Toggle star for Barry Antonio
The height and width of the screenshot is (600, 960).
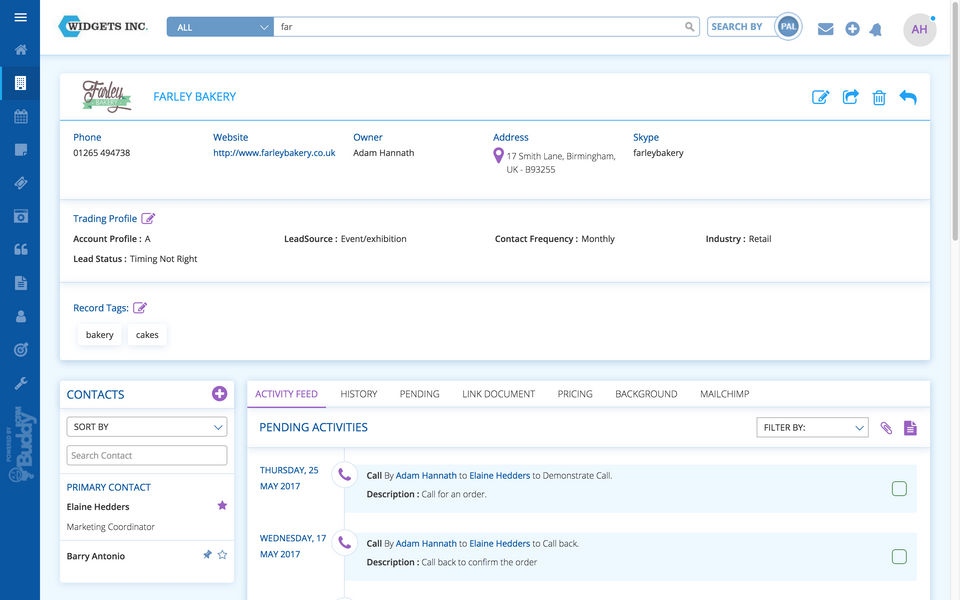tap(222, 555)
